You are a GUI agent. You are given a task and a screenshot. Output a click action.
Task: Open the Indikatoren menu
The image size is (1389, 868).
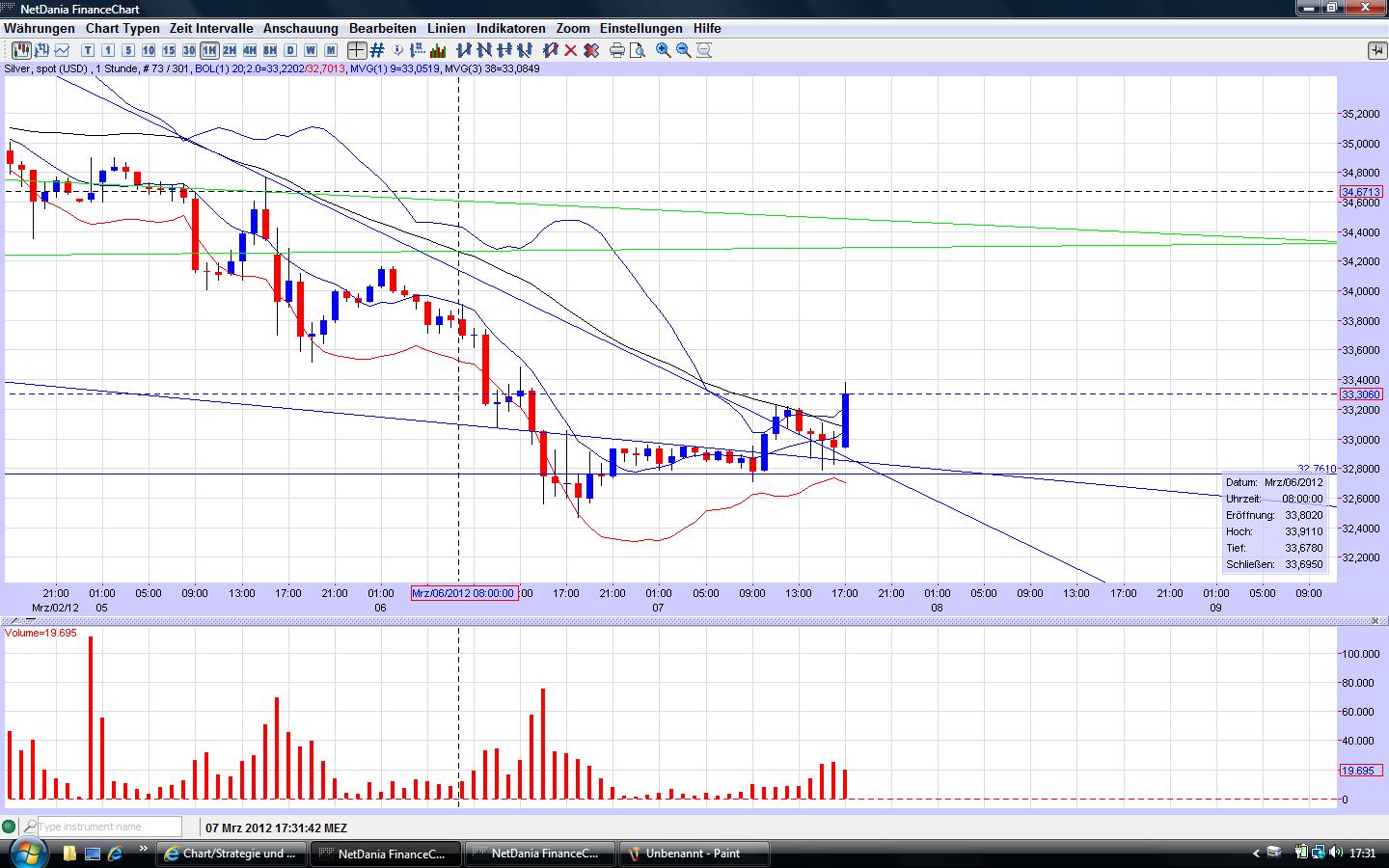click(x=510, y=29)
